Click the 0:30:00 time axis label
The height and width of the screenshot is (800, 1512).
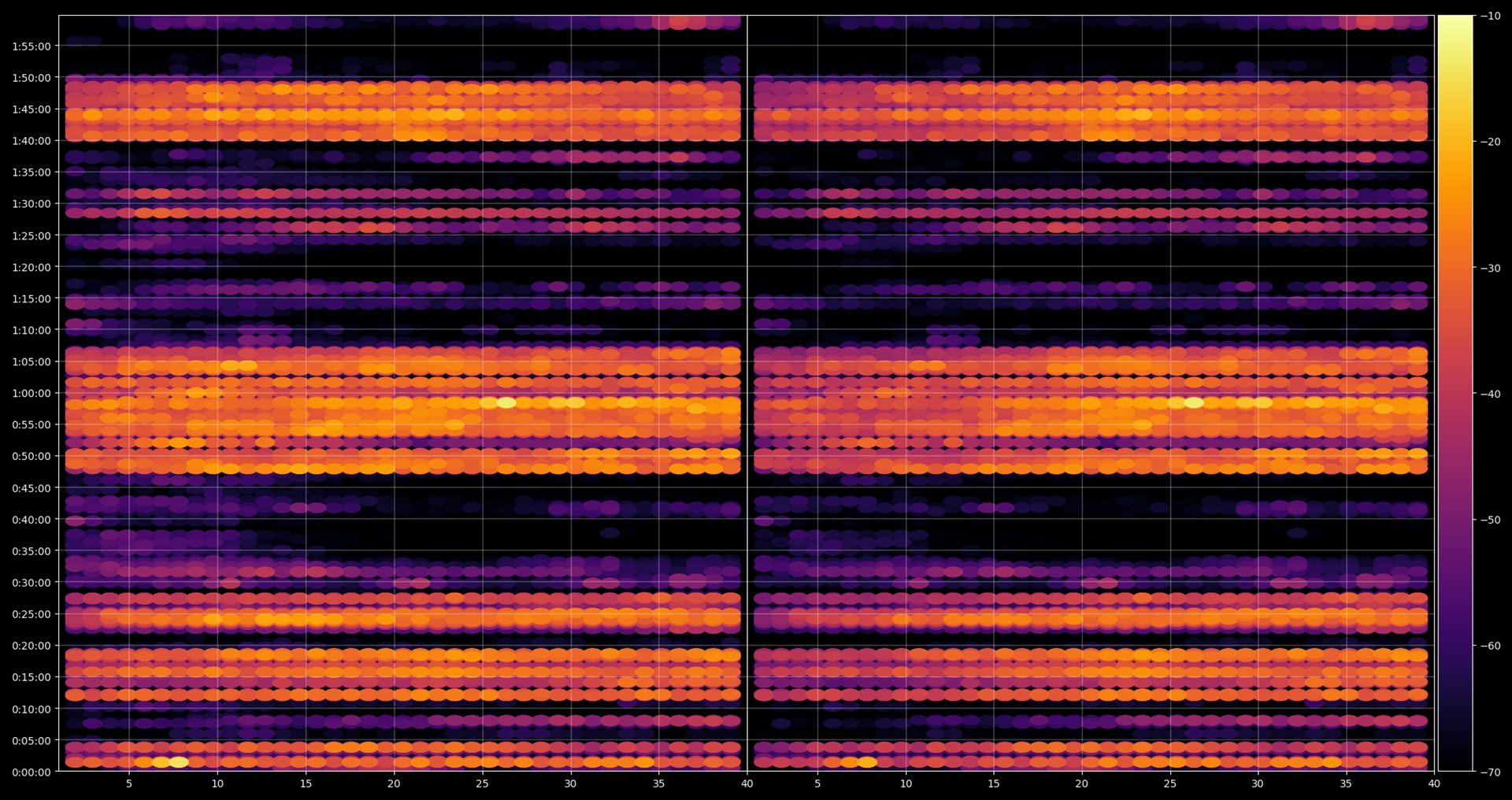coord(31,583)
